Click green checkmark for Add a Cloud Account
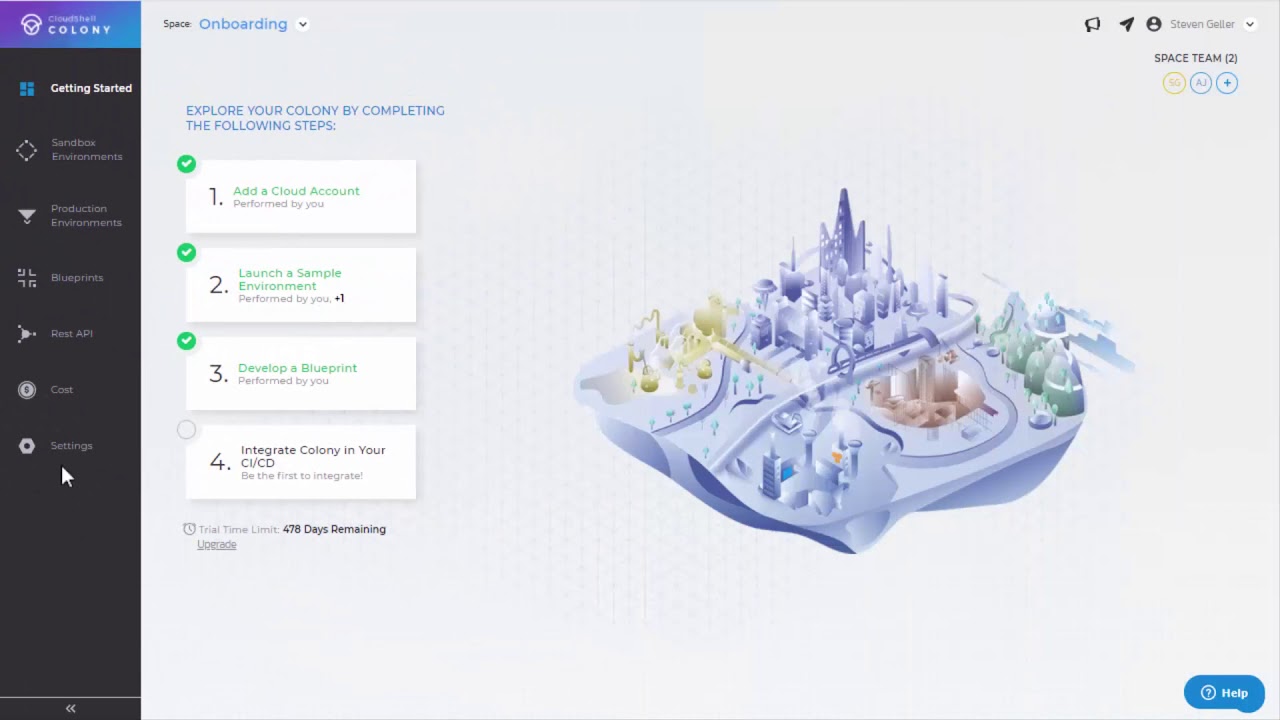 [186, 164]
